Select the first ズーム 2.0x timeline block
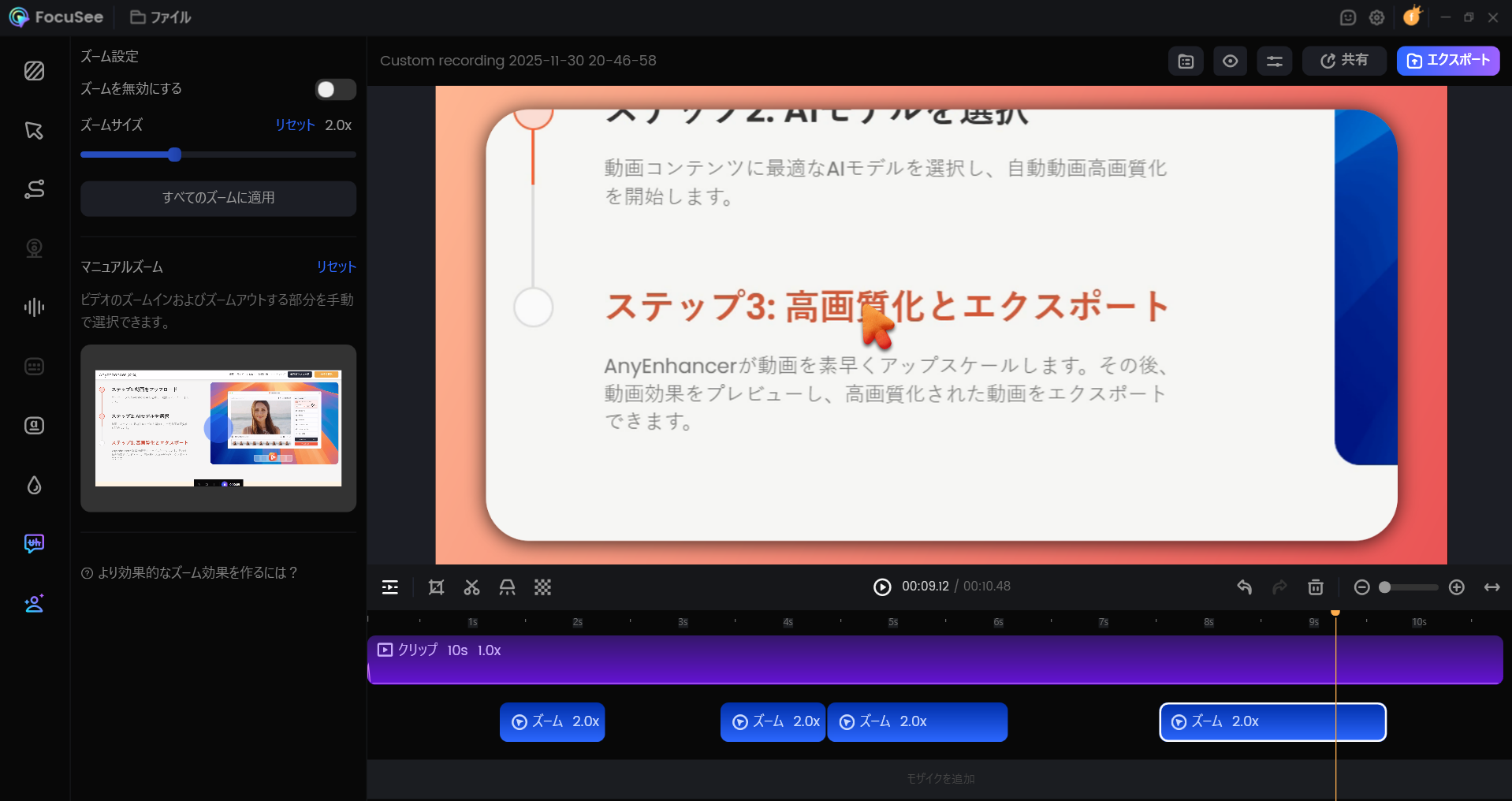1512x801 pixels. 552,722
